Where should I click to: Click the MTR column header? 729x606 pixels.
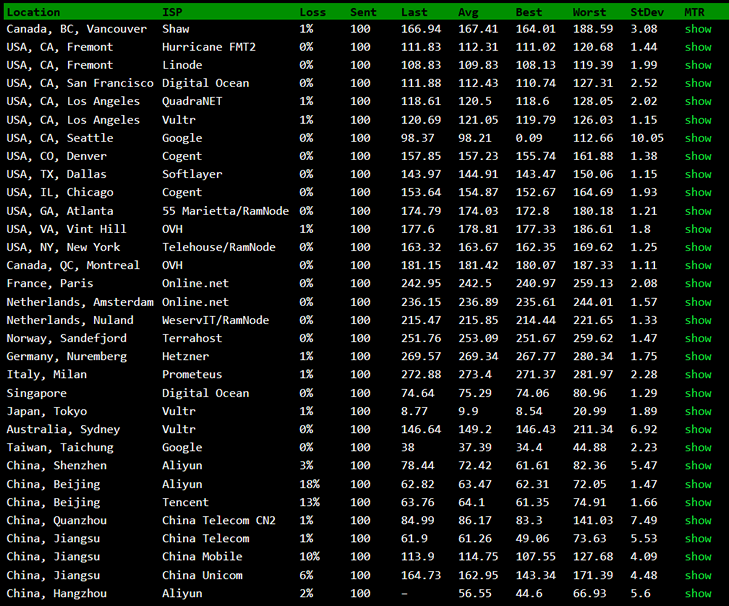click(694, 13)
